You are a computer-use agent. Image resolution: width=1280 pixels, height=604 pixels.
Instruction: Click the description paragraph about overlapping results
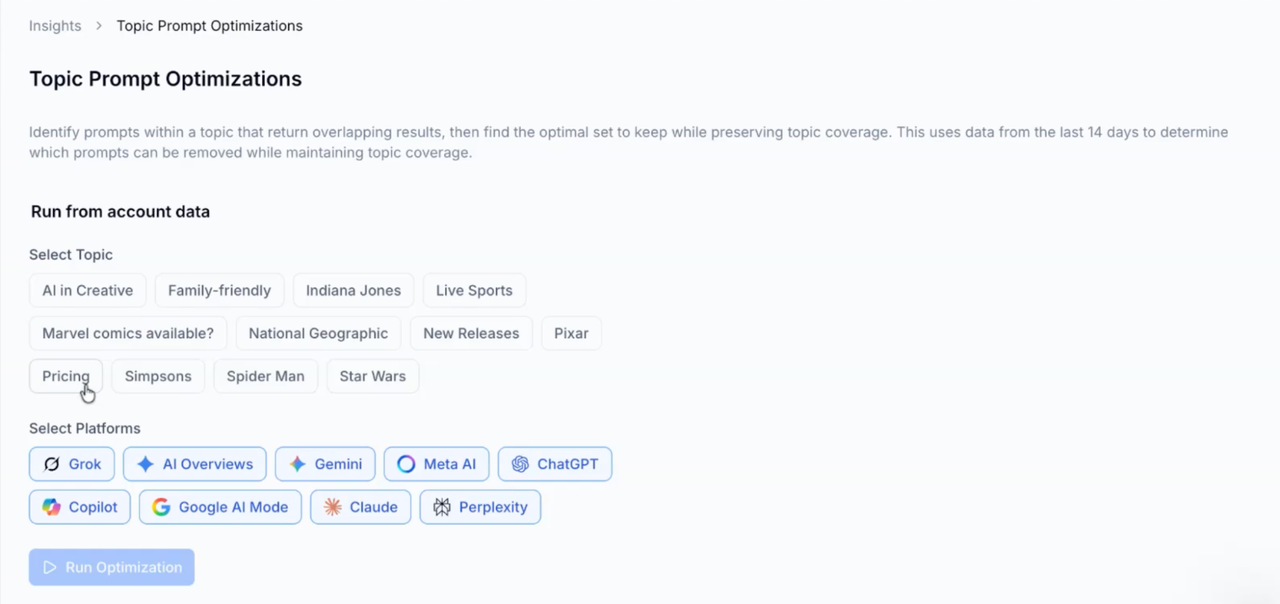coord(628,142)
